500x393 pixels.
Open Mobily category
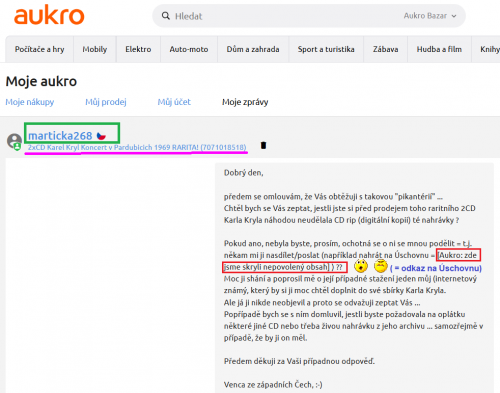click(95, 49)
